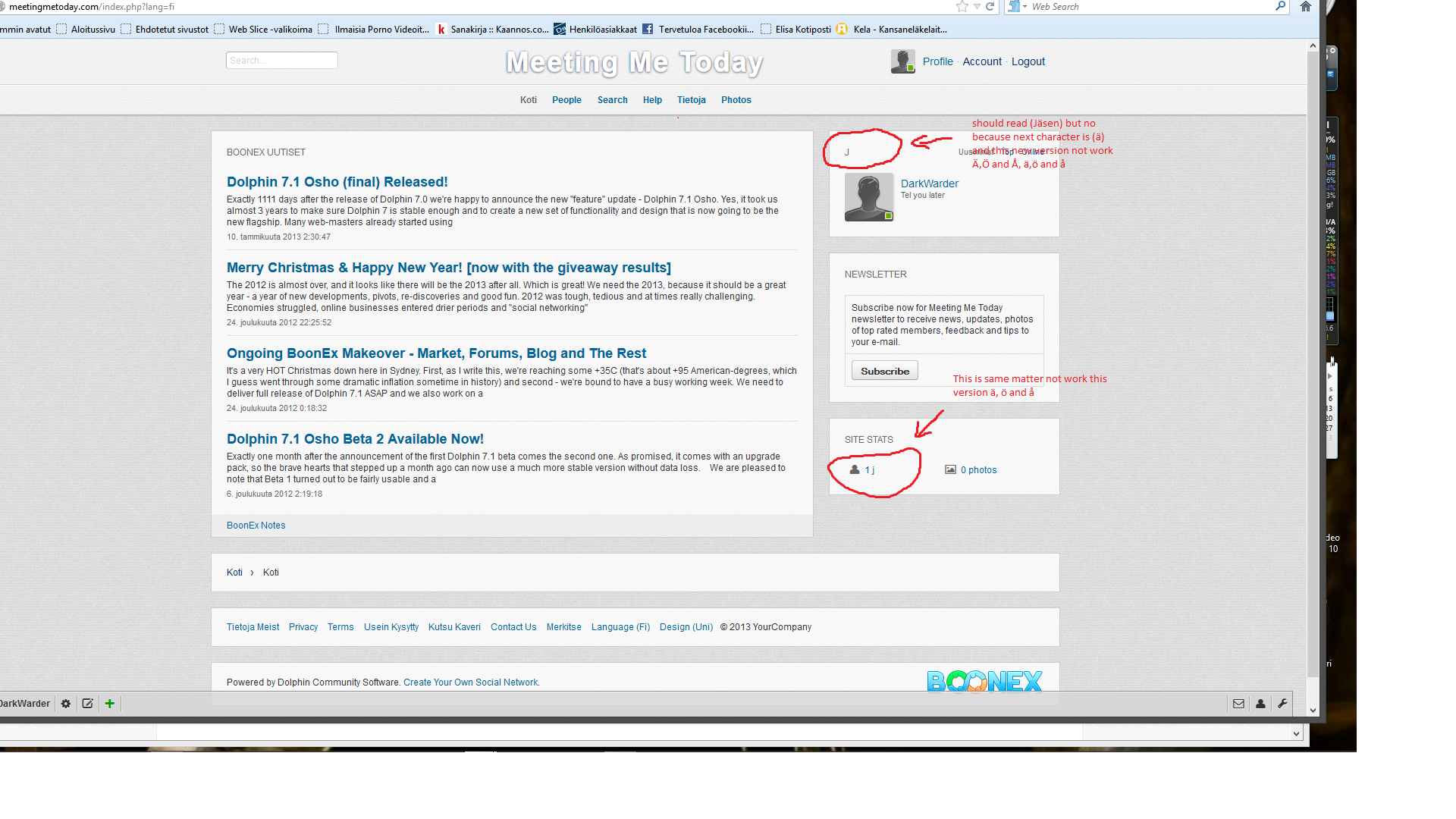The width and height of the screenshot is (1456, 819).
Task: Open the Photos menu item
Action: (x=736, y=100)
